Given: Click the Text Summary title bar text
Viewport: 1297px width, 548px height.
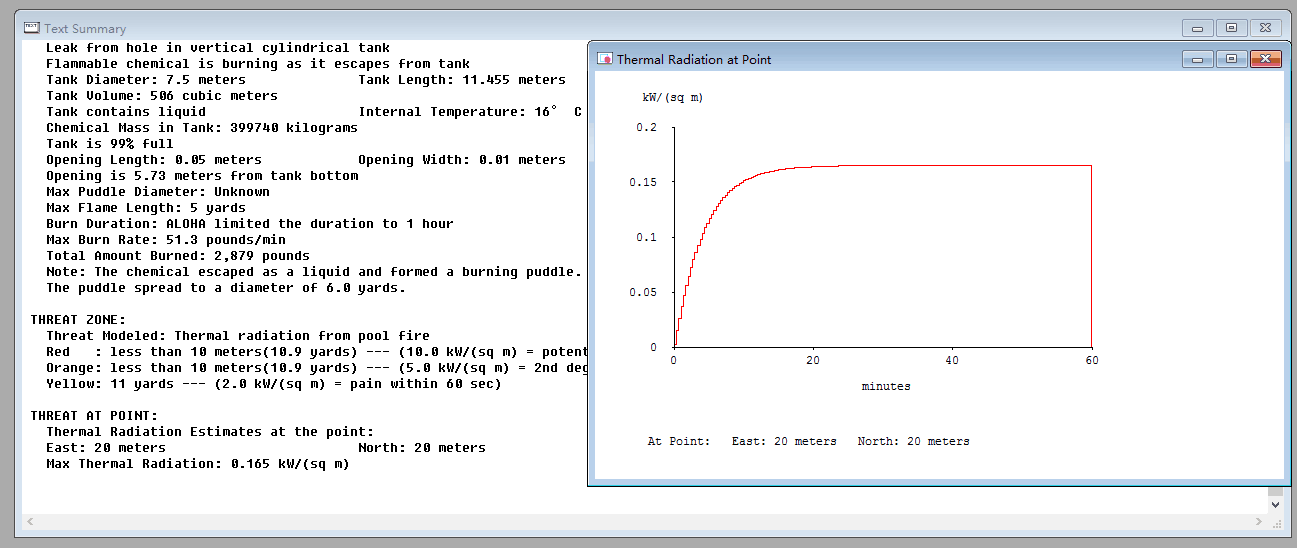Looking at the screenshot, I should (x=85, y=29).
